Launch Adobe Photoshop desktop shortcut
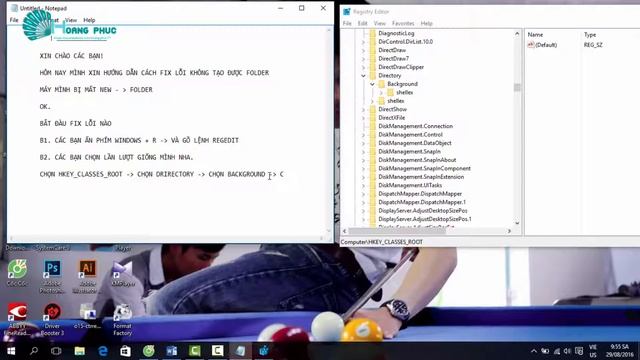Image resolution: width=640 pixels, height=360 pixels. pyautogui.click(x=52, y=276)
